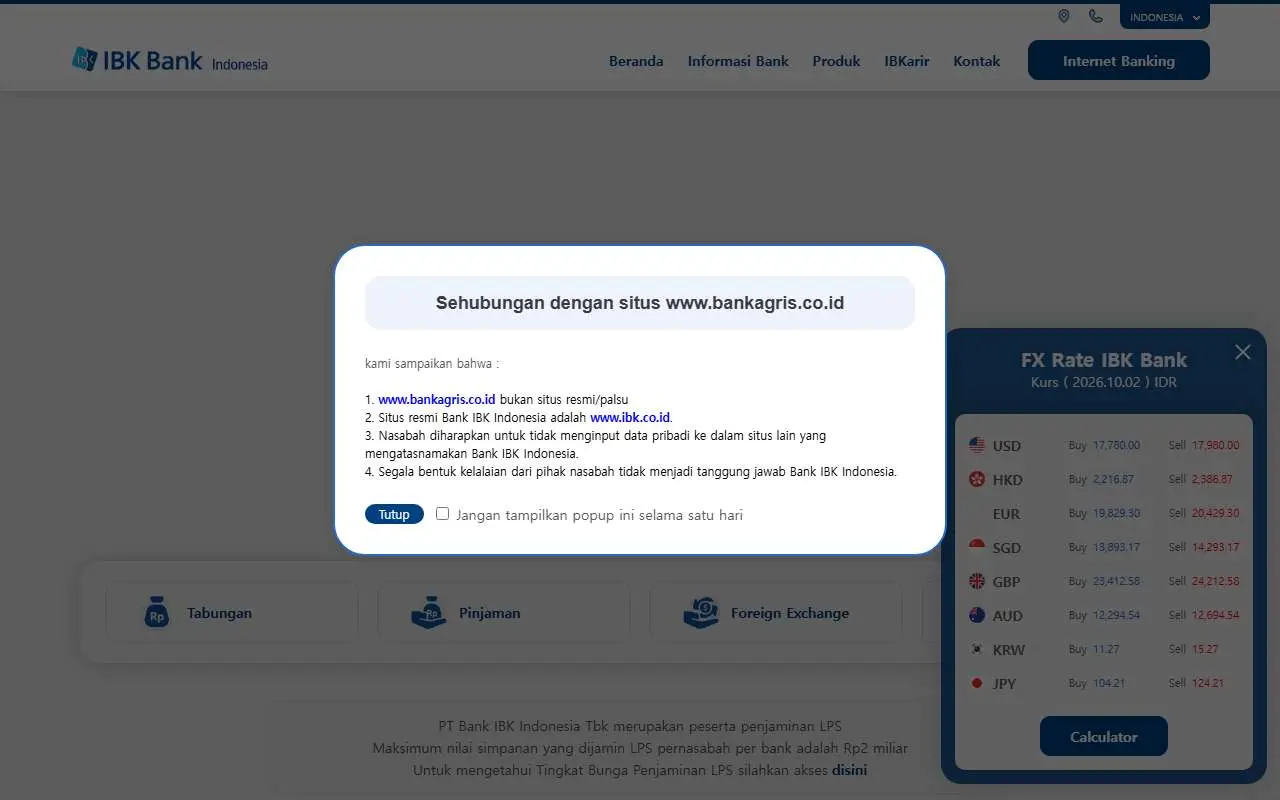1280x800 pixels.
Task: Open the Tabungan card
Action: [x=232, y=612]
